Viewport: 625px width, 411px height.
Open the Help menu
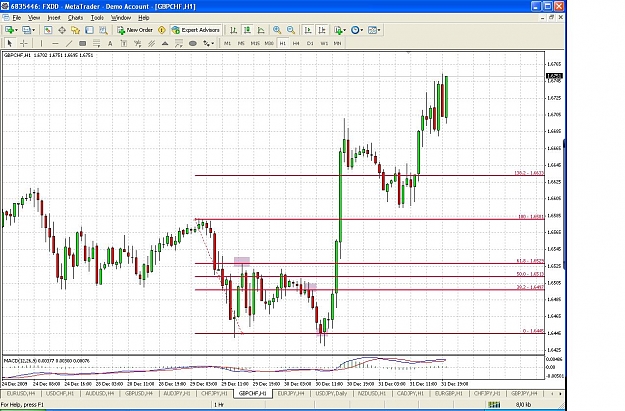[x=143, y=18]
